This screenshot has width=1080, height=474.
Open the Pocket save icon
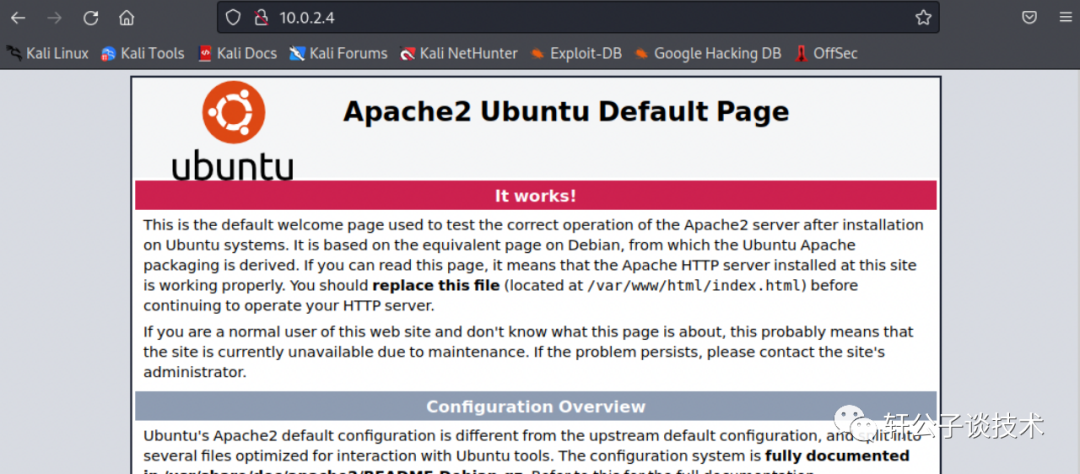coord(1029,18)
